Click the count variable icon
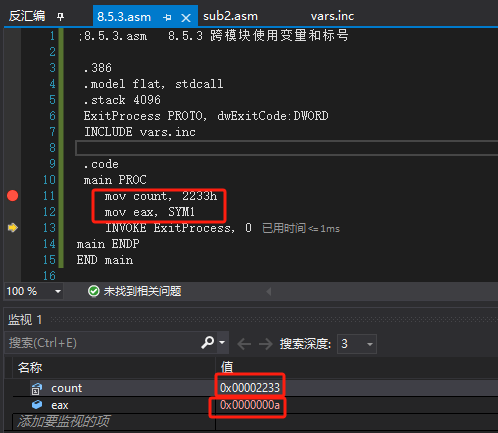498x433 pixels. (37, 388)
